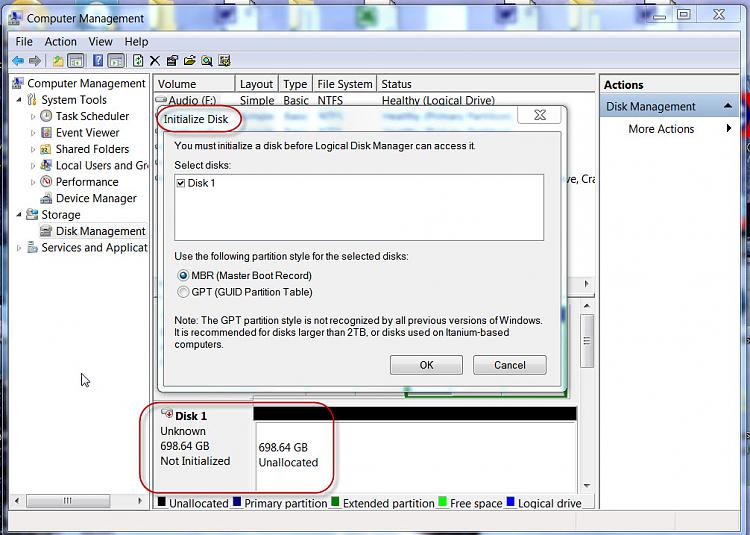Toggle Show/Hide Console Tree toolbar icon
Viewport: 750px width, 535px height.
(76, 61)
